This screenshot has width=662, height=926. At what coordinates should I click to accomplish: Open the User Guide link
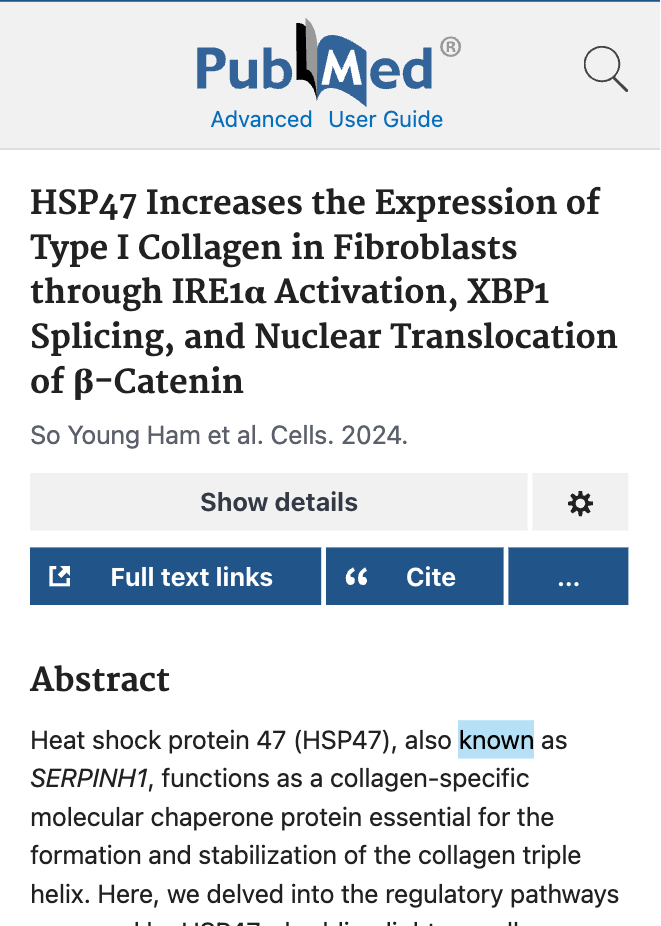(x=386, y=119)
